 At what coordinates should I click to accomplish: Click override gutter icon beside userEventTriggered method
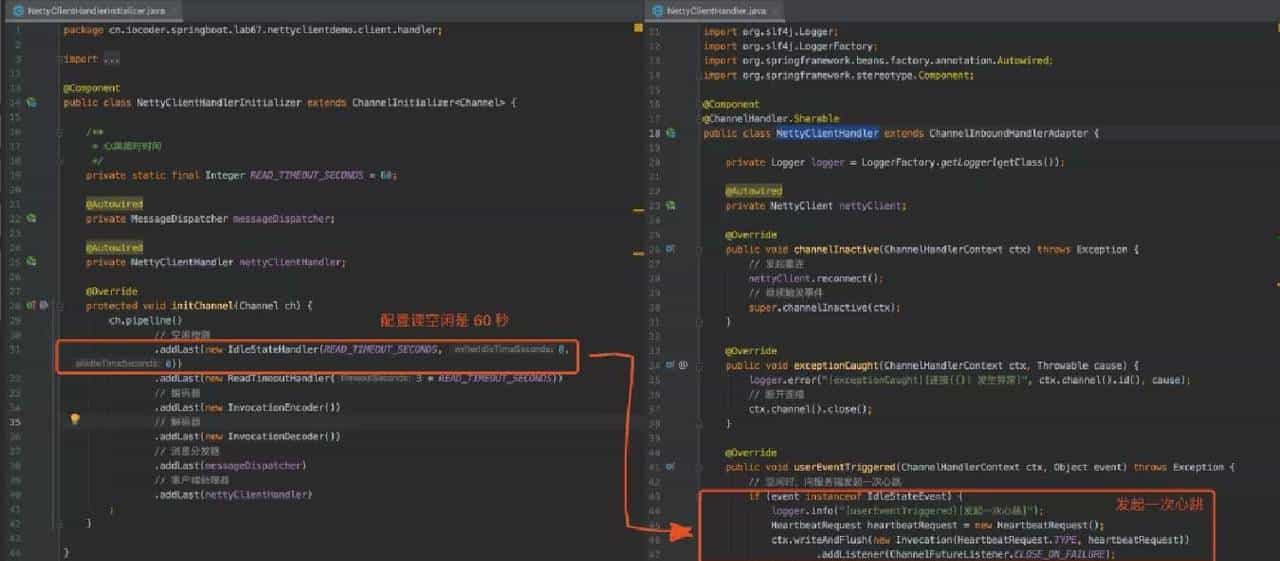pos(671,467)
